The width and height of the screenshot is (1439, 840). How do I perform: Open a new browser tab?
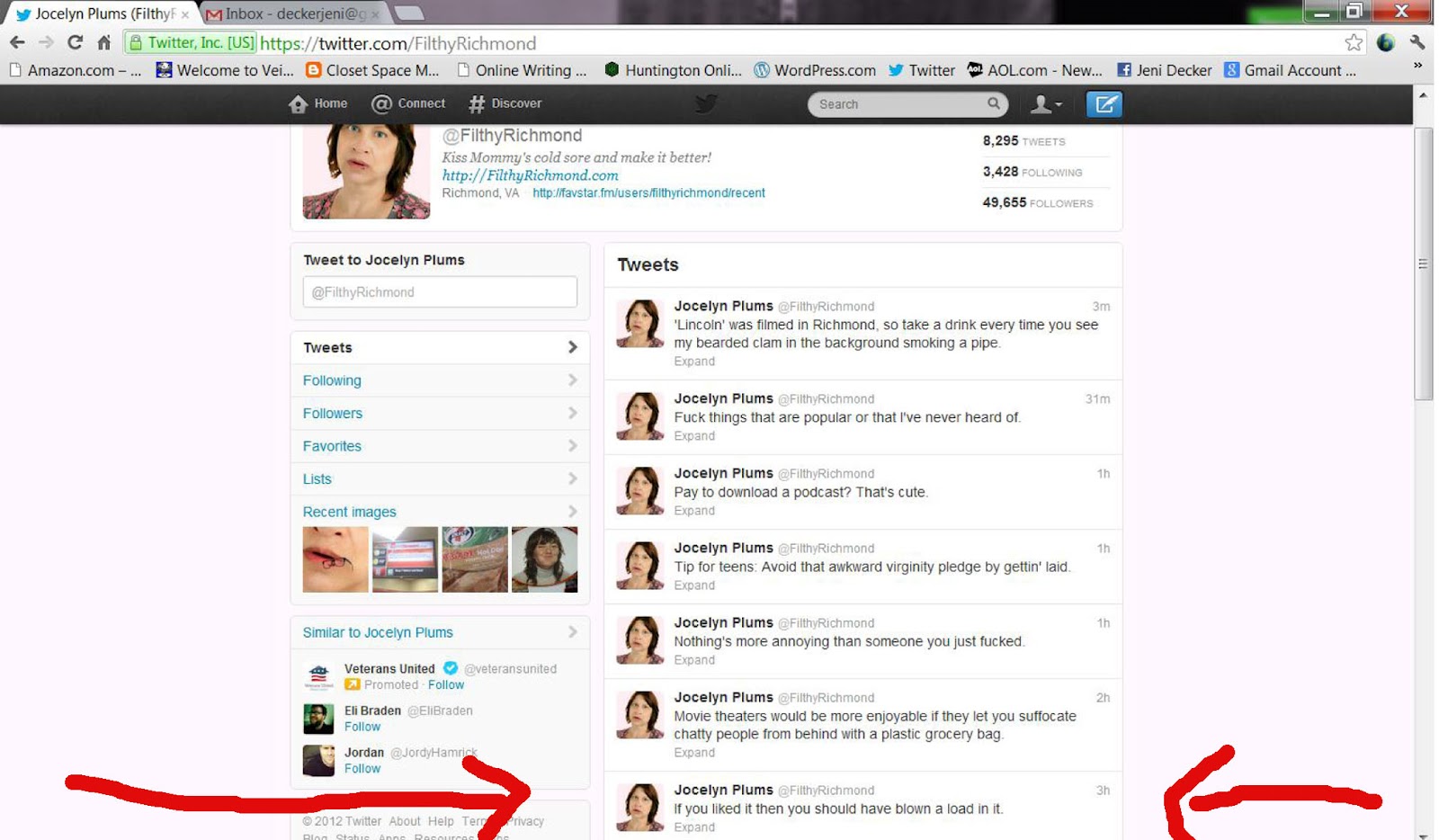point(409,13)
